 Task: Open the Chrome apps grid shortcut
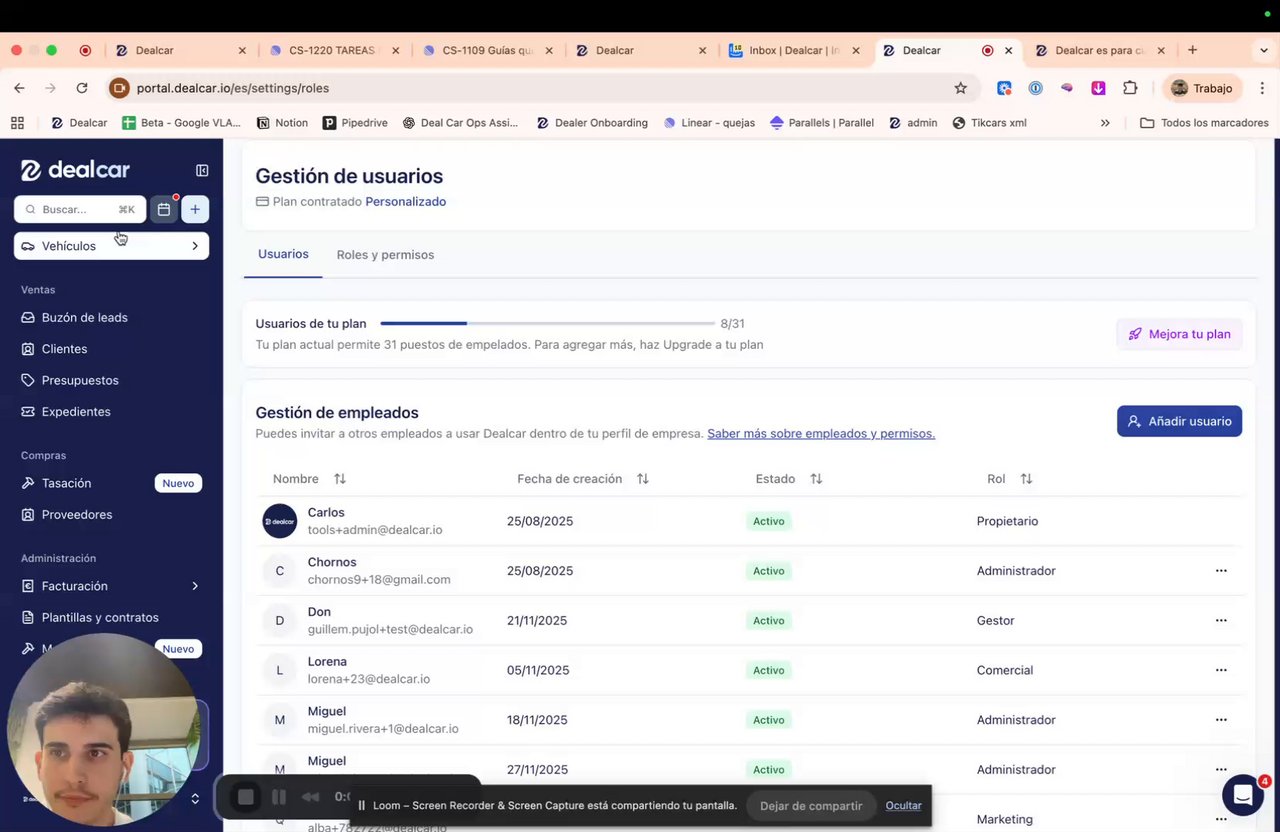click(17, 123)
